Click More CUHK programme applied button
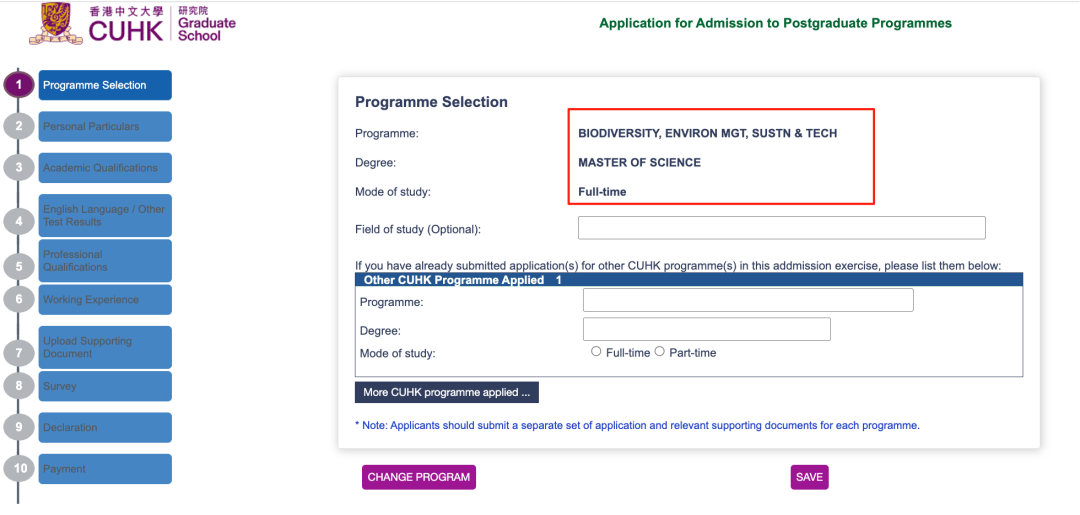 tap(446, 392)
